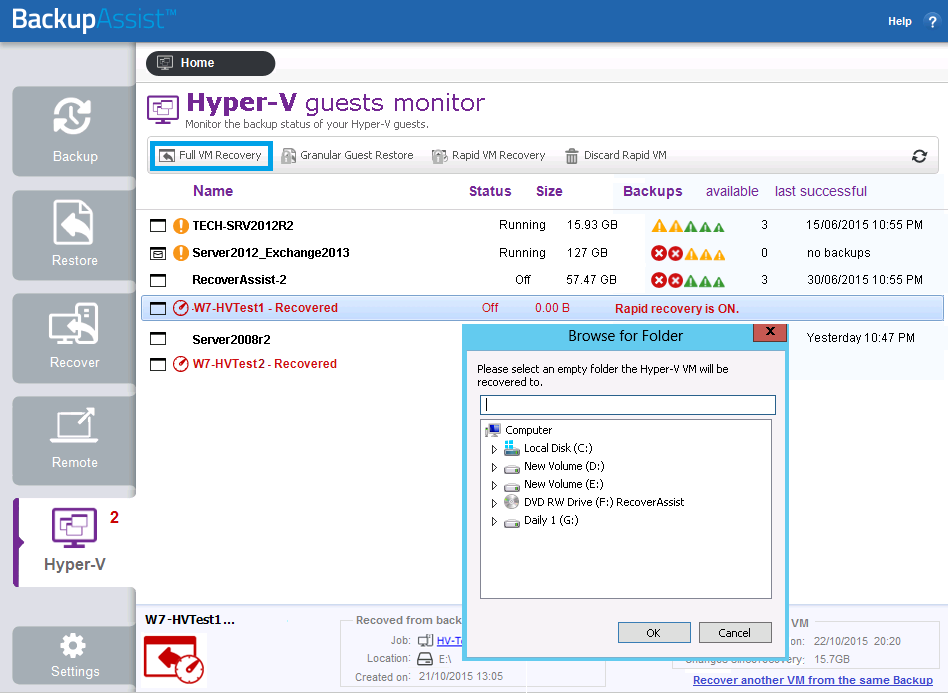Click the red recovery gauge icon on W7-HVTest2
Viewport: 948px width, 693px height.
(181, 364)
